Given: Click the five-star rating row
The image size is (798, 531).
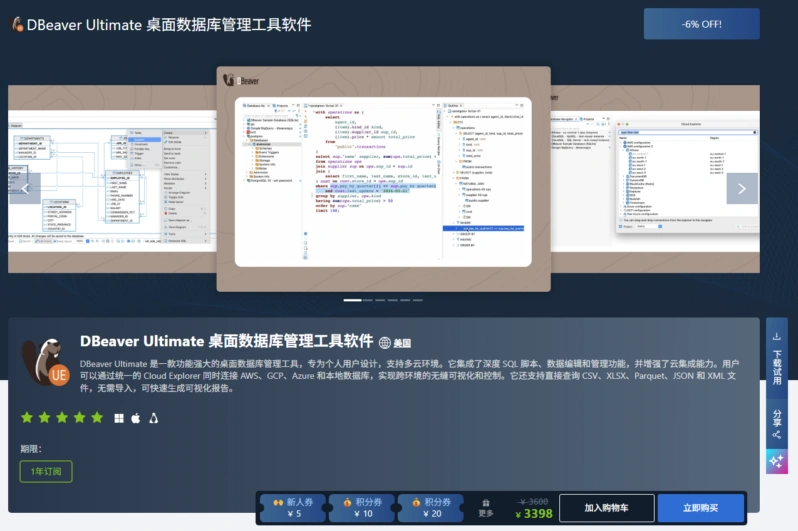Looking at the screenshot, I should pos(62,418).
